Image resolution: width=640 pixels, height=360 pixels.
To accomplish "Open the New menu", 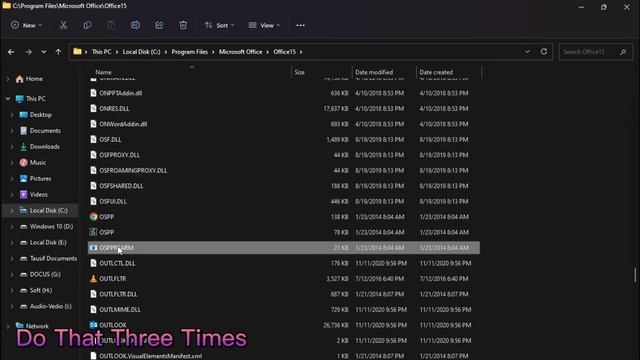I will 26,25.
